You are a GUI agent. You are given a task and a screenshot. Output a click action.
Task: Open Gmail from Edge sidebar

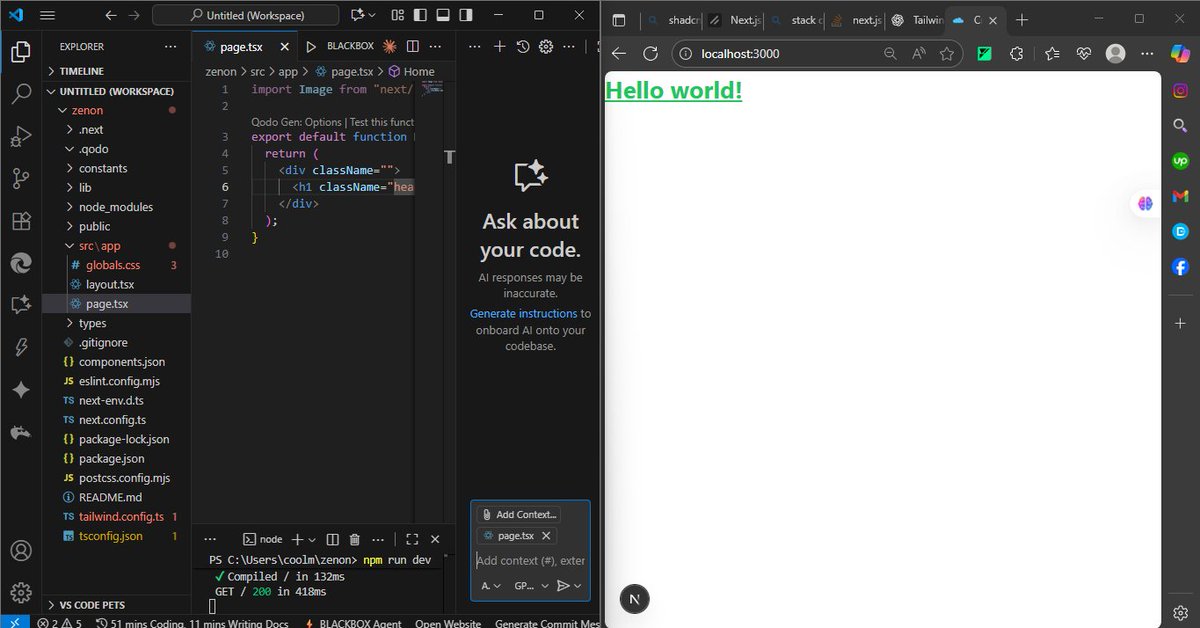[1180, 196]
